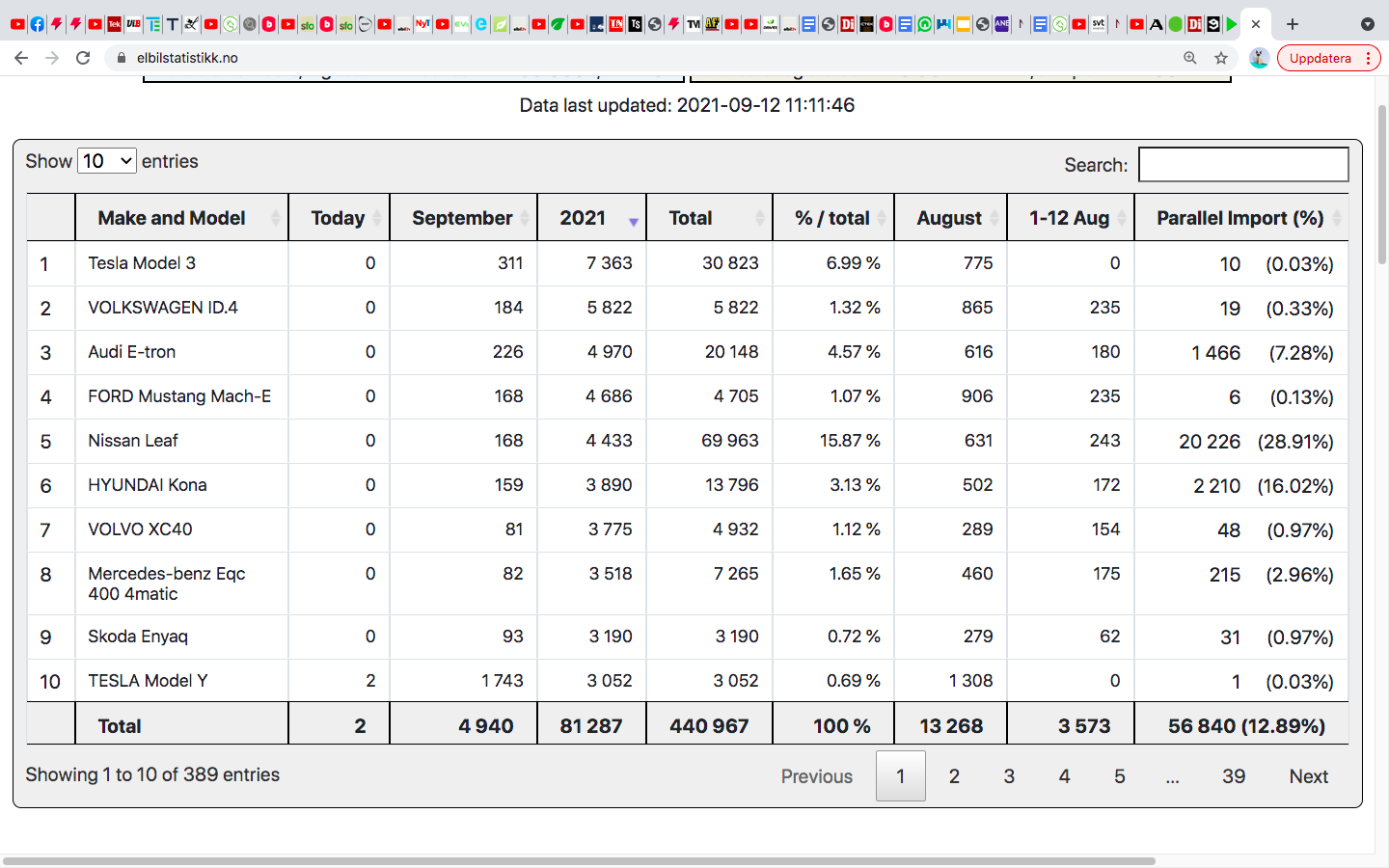Viewport: 1389px width, 868px height.
Task: Switch to the Tek tab
Action: 114,24
